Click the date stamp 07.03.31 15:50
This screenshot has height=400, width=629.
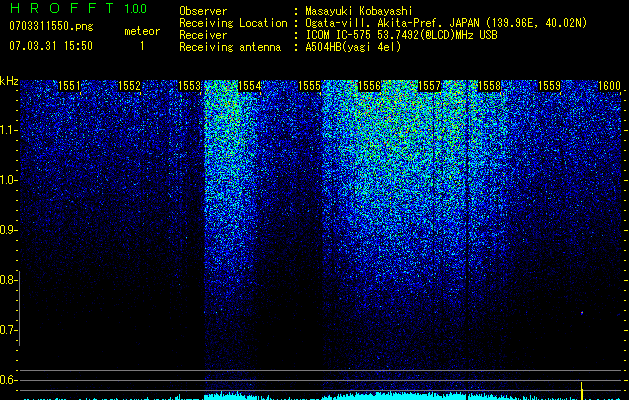tap(51, 46)
